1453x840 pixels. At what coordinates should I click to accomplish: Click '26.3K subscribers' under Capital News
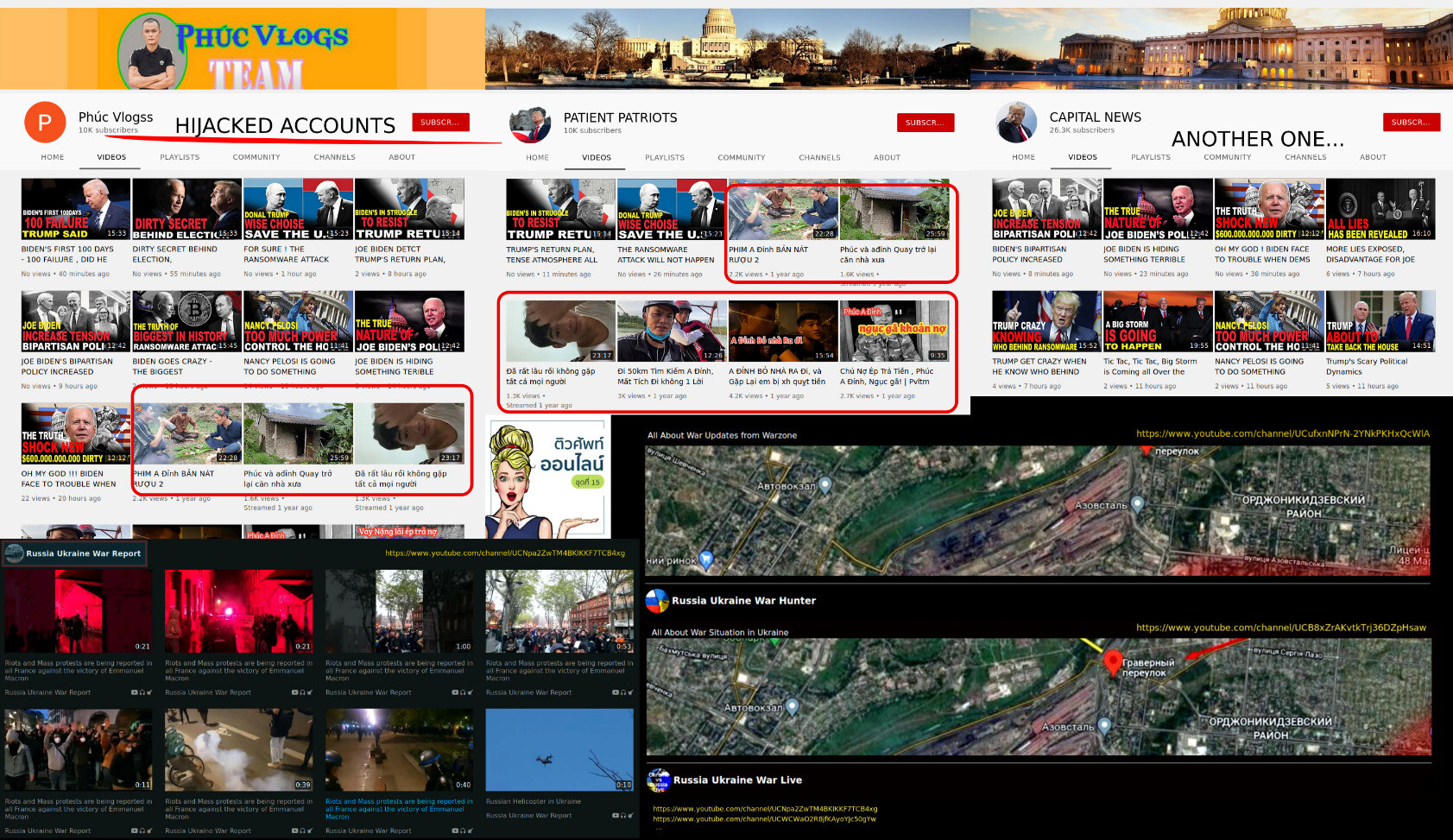coord(1081,130)
